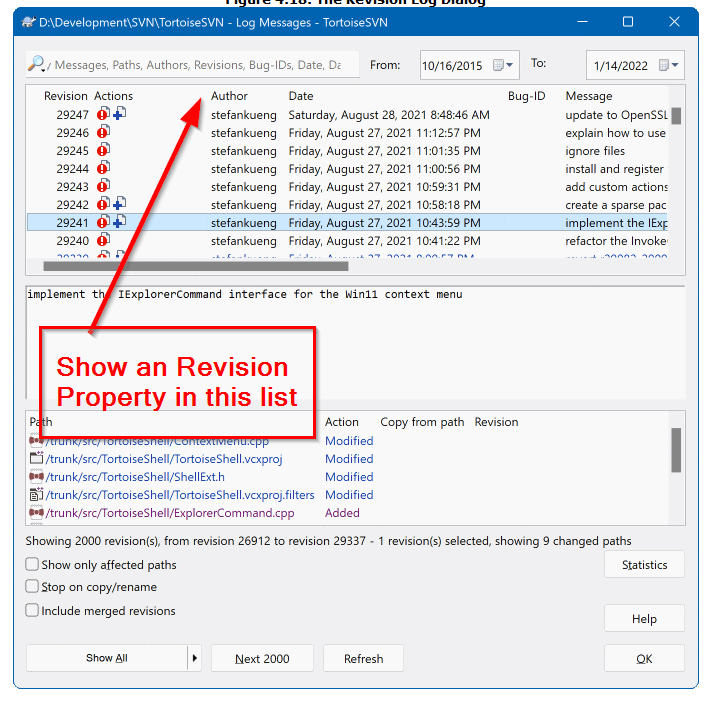Confirm with the OK button
Image resolution: width=717 pixels, height=704 pixels.
(644, 658)
